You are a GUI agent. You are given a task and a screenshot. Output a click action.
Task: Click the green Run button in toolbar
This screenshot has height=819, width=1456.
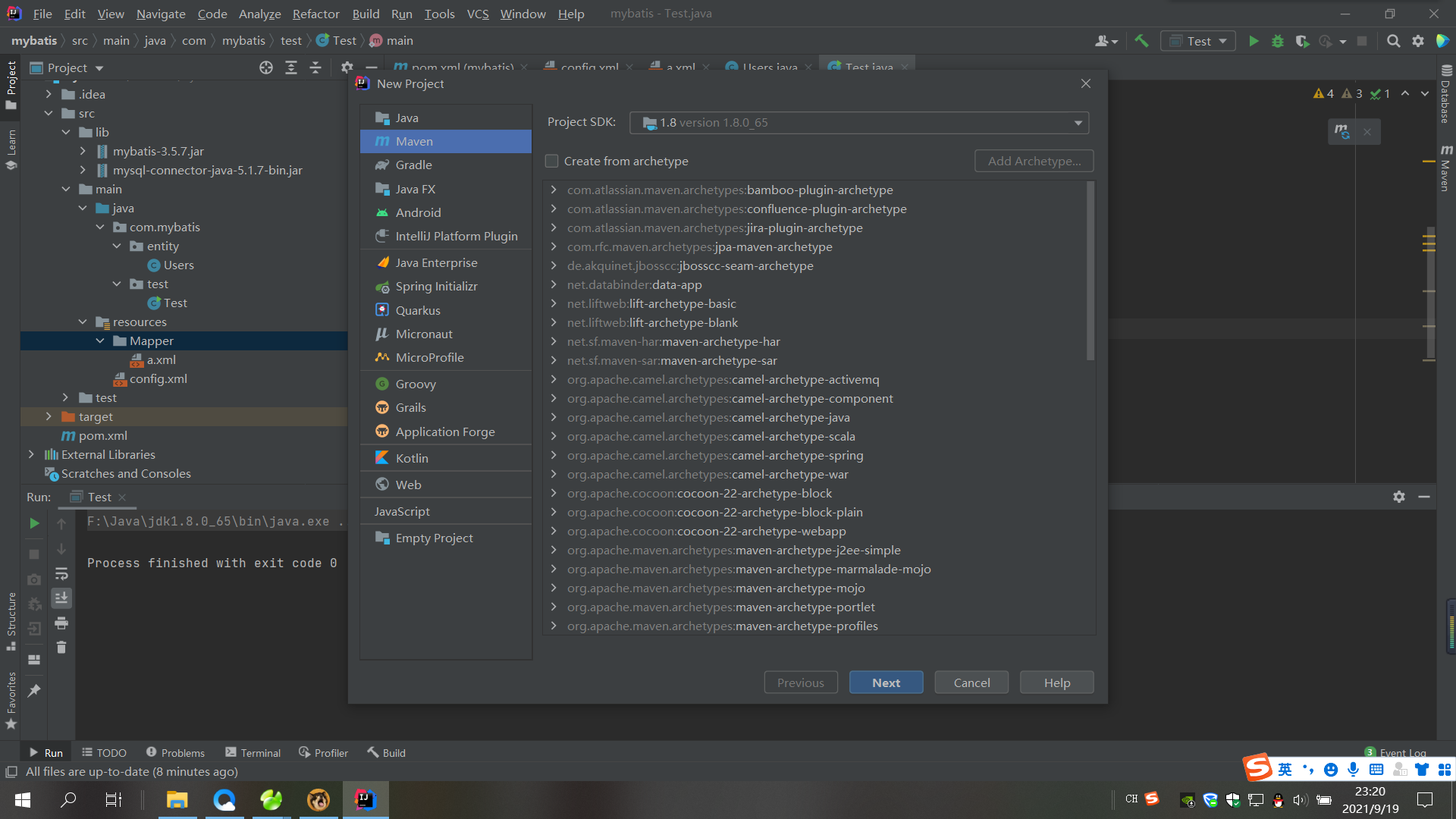click(1254, 41)
